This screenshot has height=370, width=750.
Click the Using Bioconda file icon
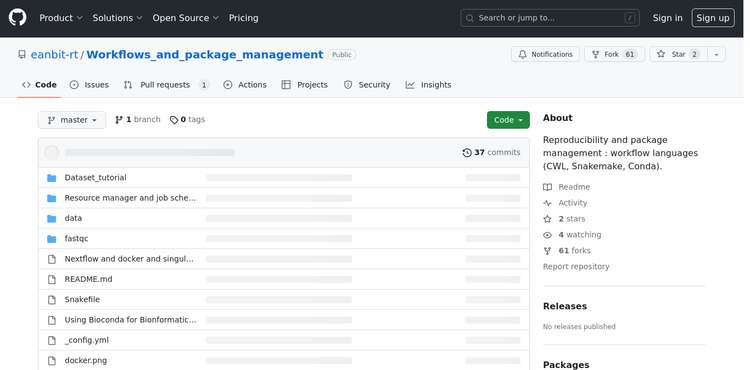(x=52, y=320)
